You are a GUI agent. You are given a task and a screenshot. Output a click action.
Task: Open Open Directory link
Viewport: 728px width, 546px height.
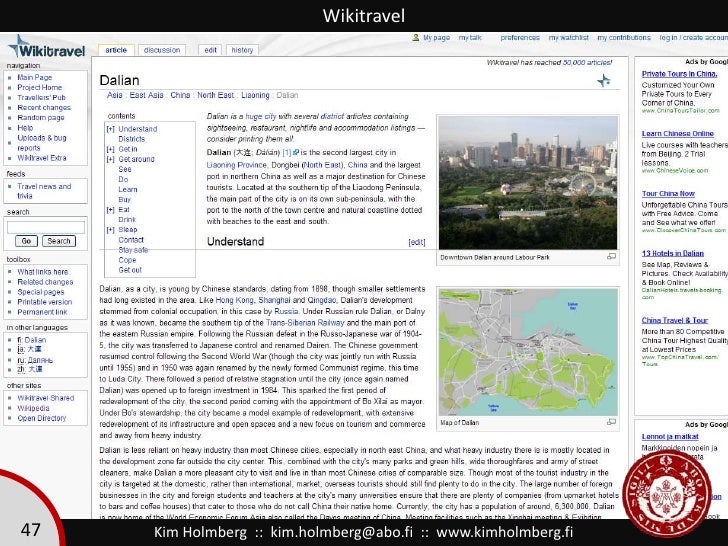coord(42,418)
